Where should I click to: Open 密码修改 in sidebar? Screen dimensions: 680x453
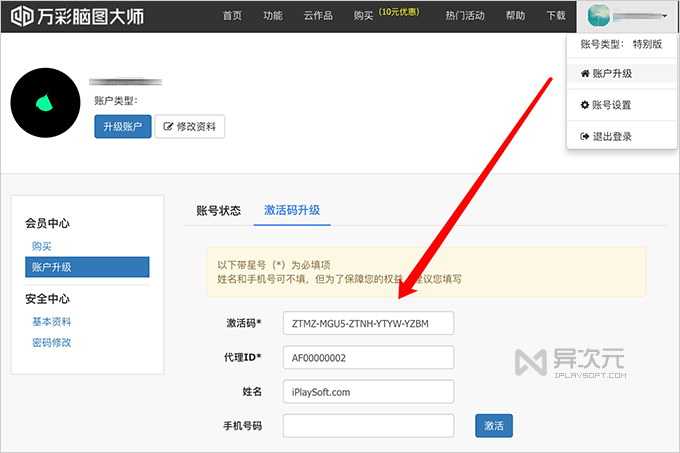[52, 342]
